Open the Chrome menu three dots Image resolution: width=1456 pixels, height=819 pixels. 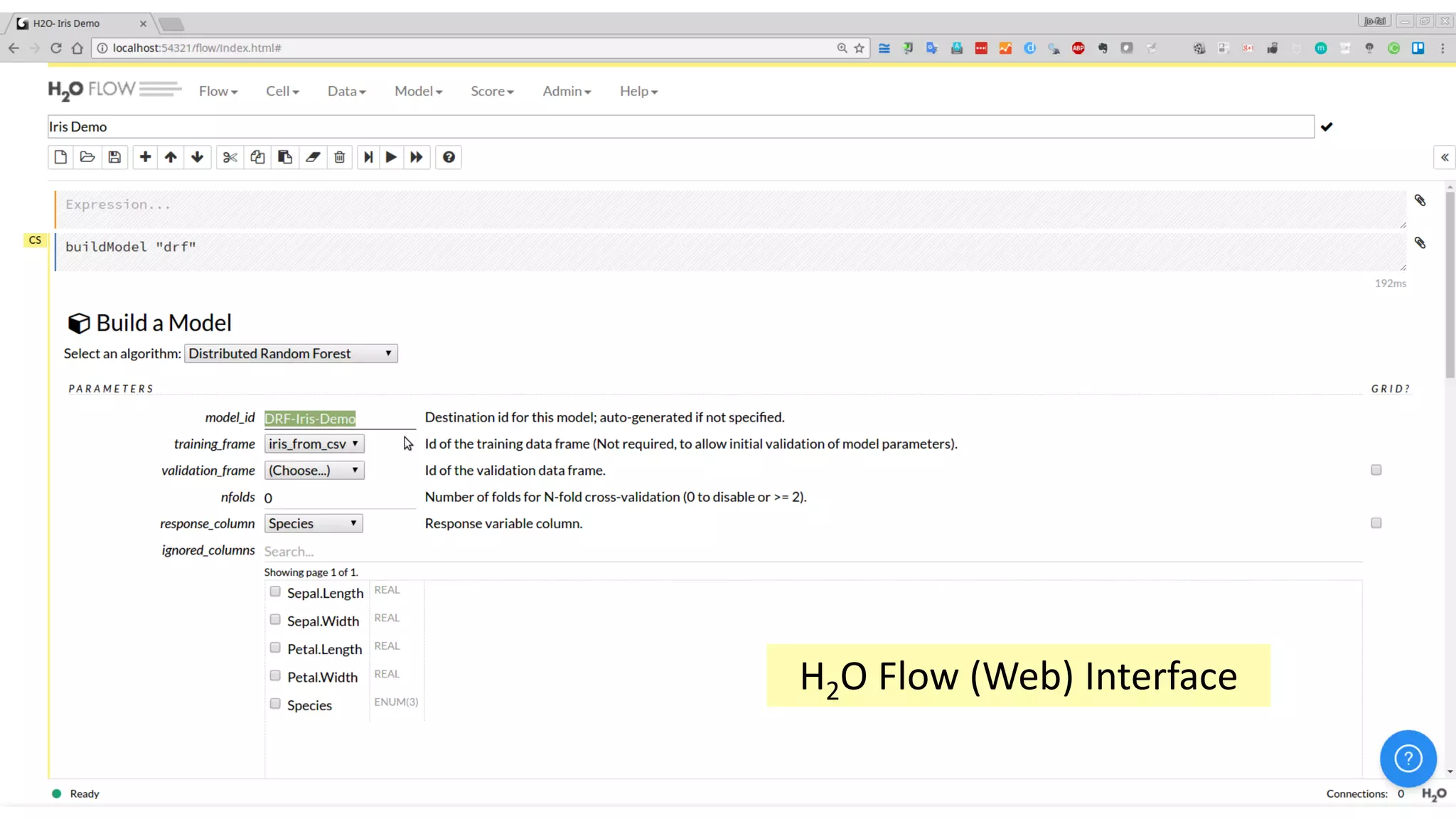click(1442, 48)
